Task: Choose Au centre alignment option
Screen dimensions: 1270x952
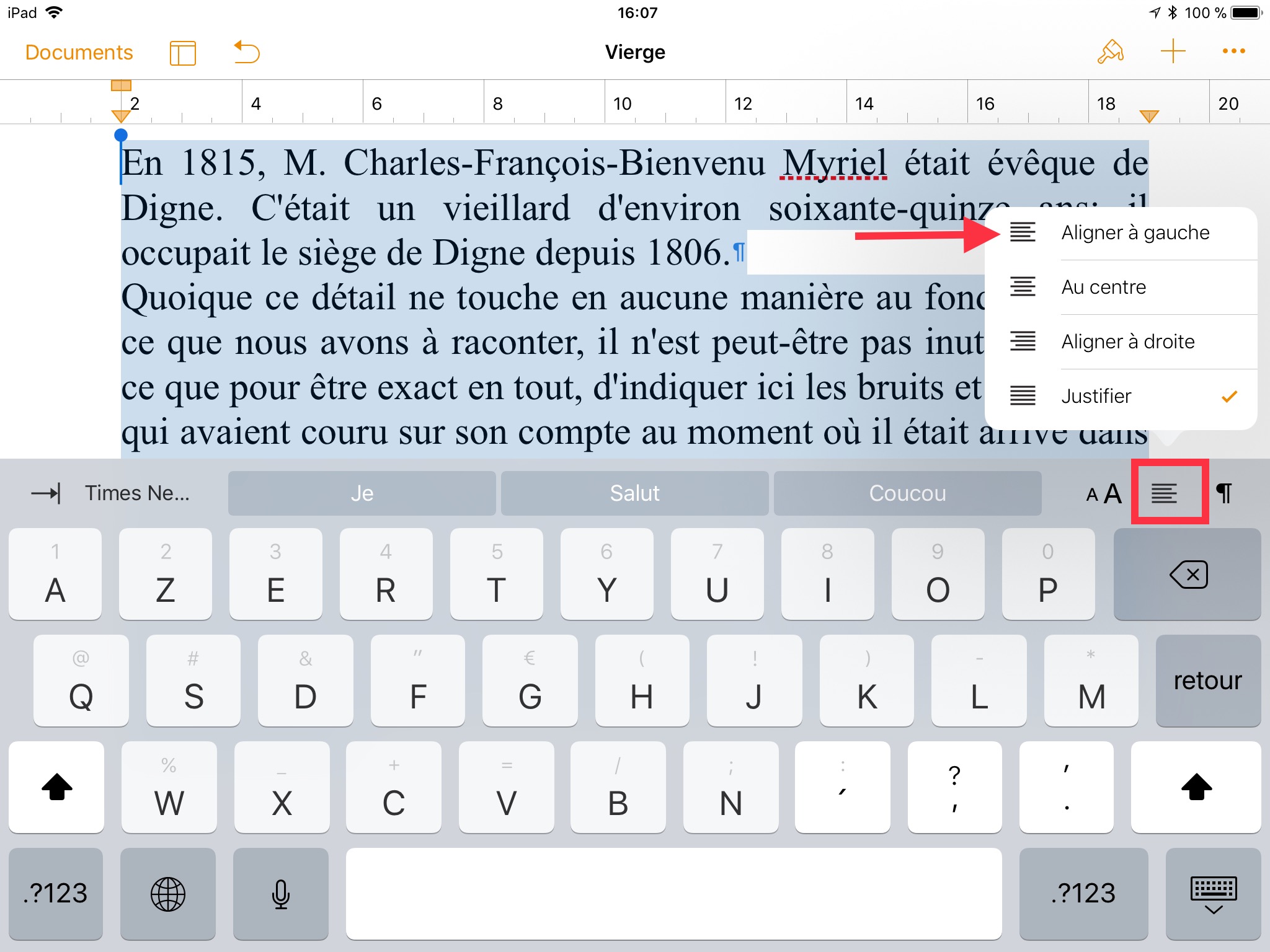Action: coord(1121,287)
